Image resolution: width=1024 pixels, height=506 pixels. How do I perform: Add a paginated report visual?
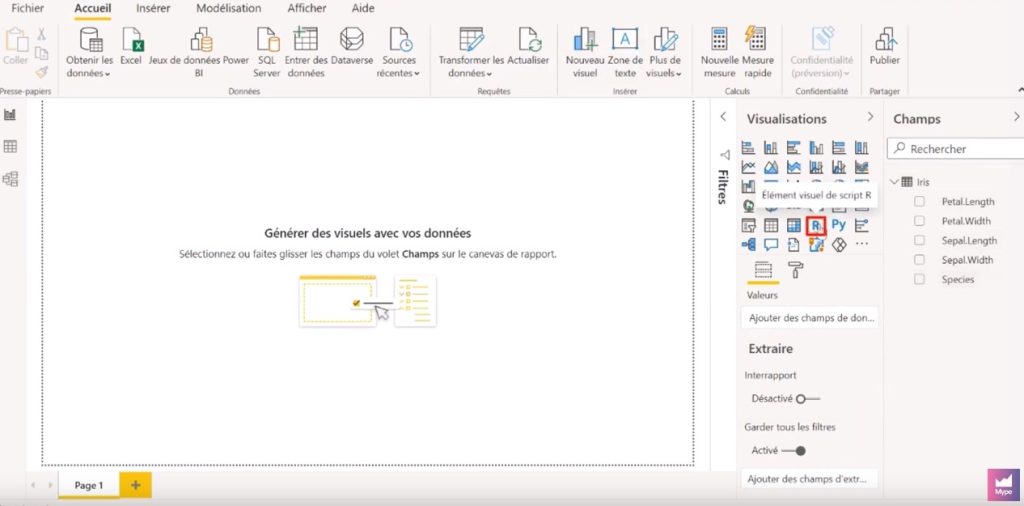(x=793, y=244)
